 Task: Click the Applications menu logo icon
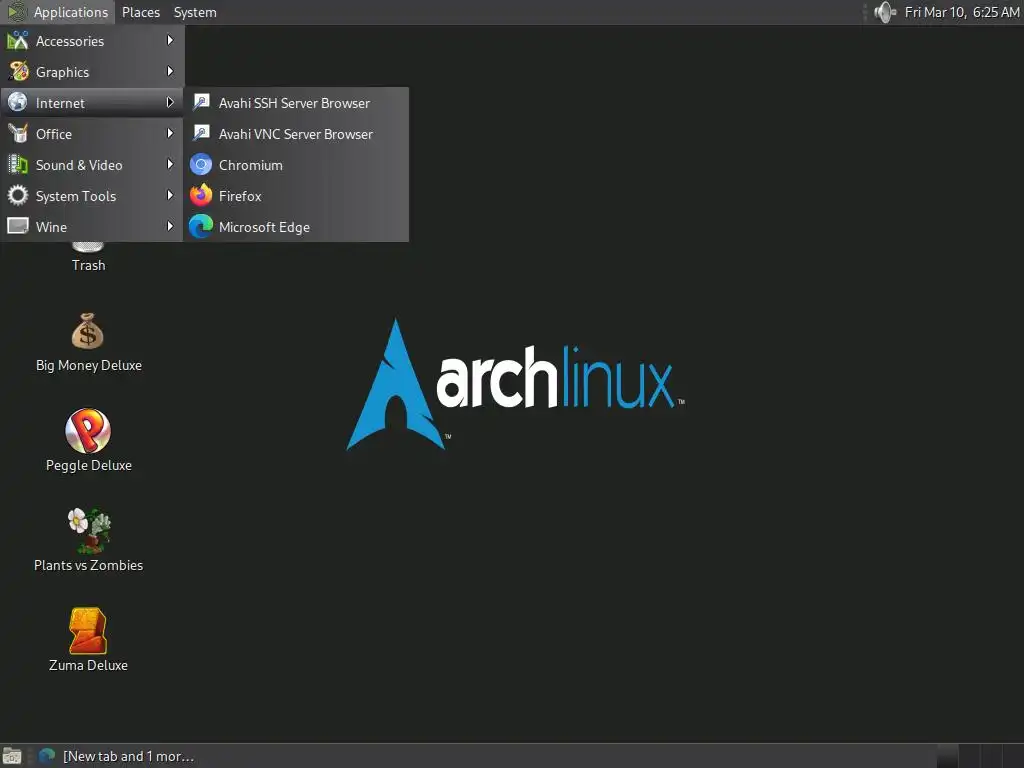pyautogui.click(x=17, y=12)
